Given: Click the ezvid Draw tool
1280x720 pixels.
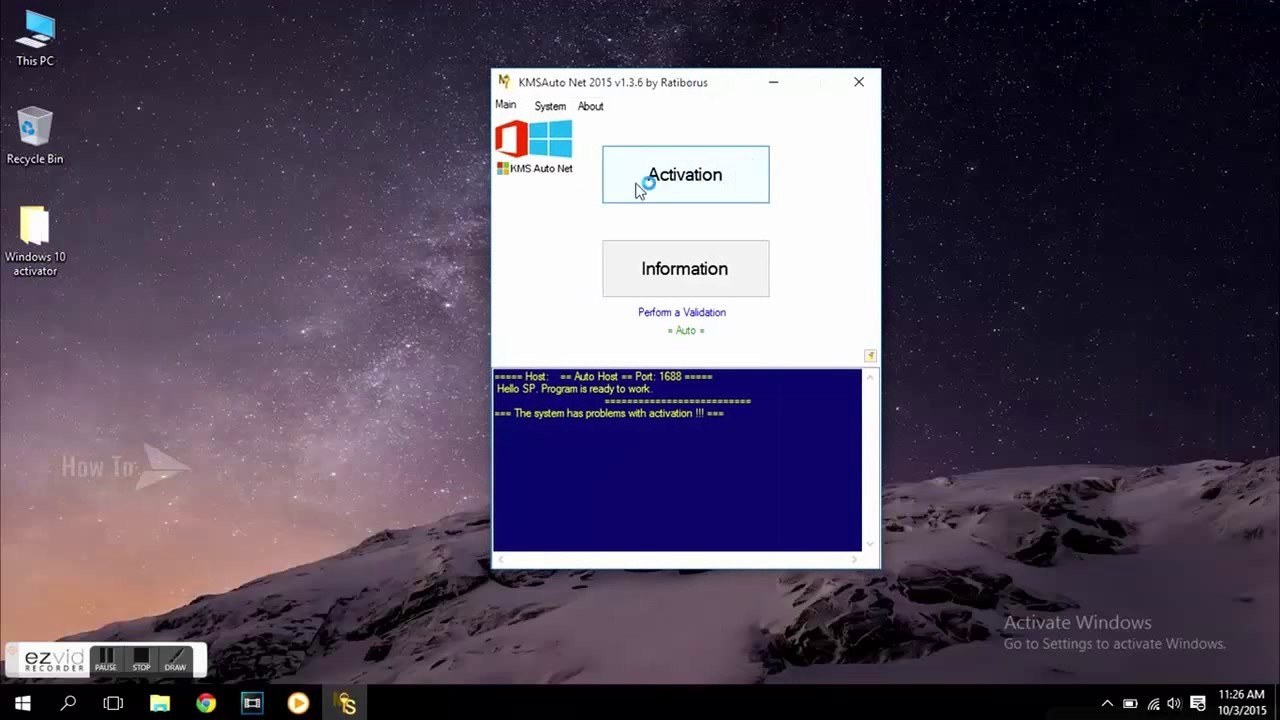Looking at the screenshot, I should (x=175, y=660).
